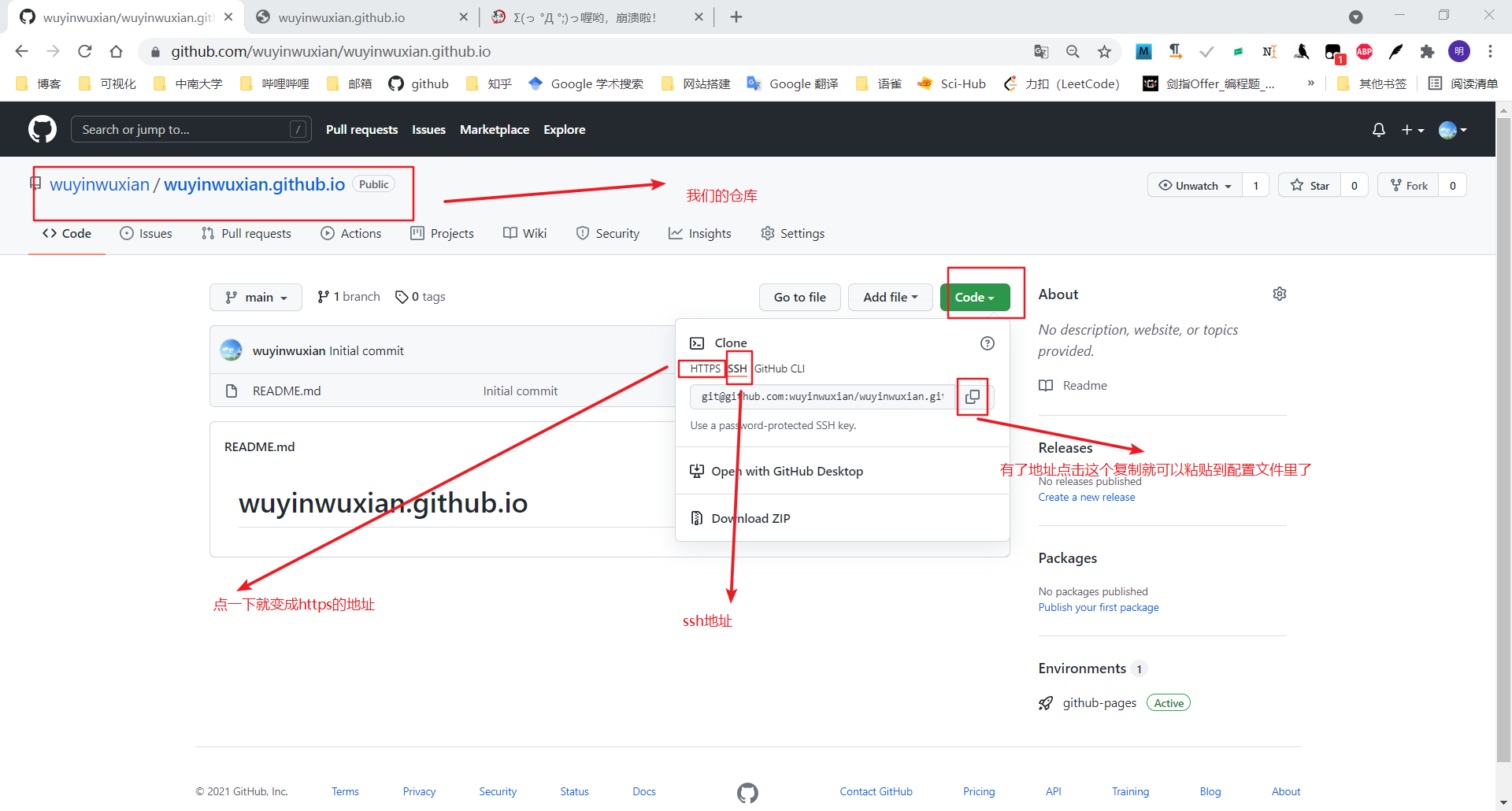This screenshot has width=1512, height=811.
Task: Bookmark page with star icon
Action: 1104,51
